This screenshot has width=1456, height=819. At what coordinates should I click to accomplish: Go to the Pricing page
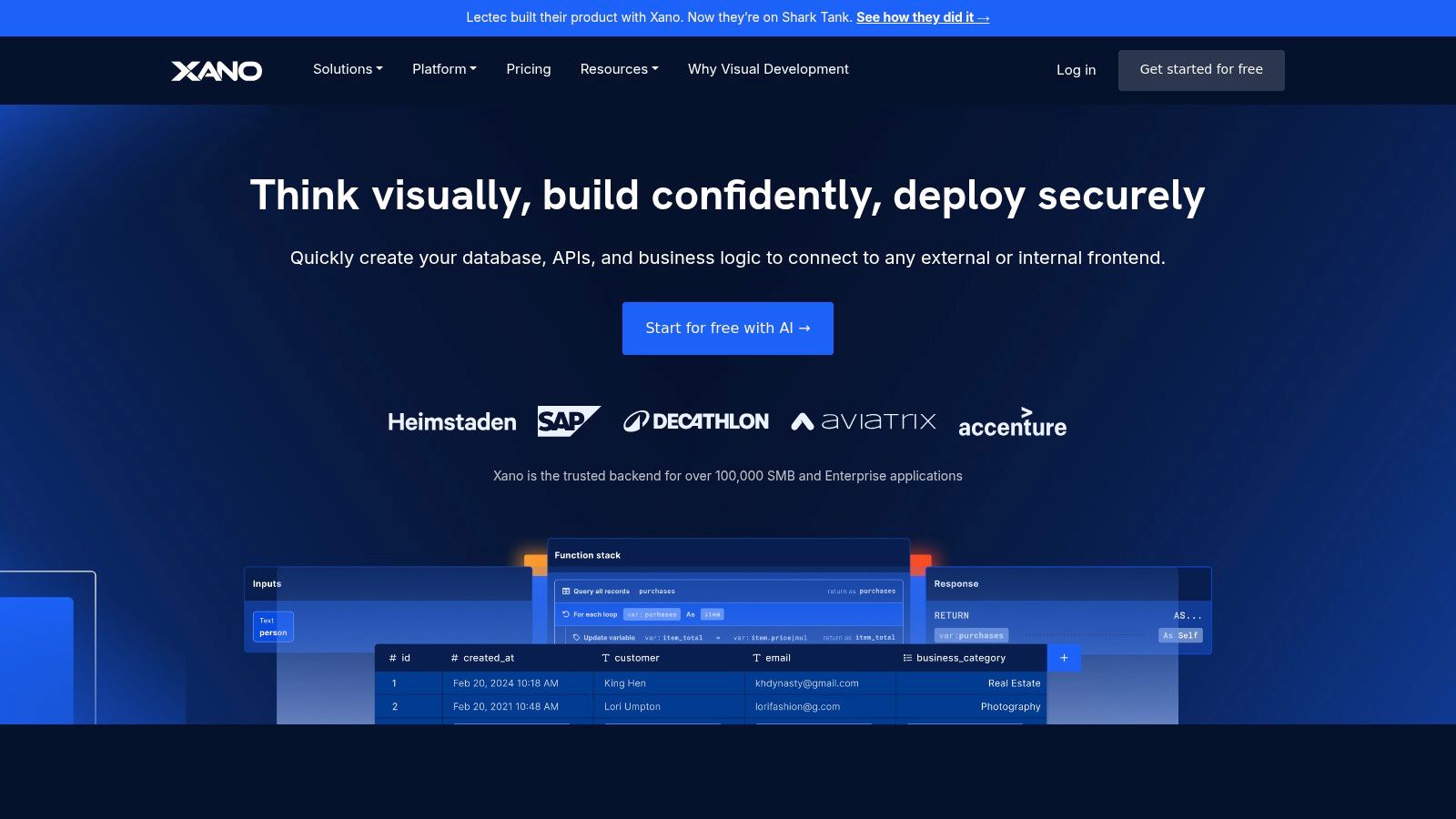[x=529, y=69]
